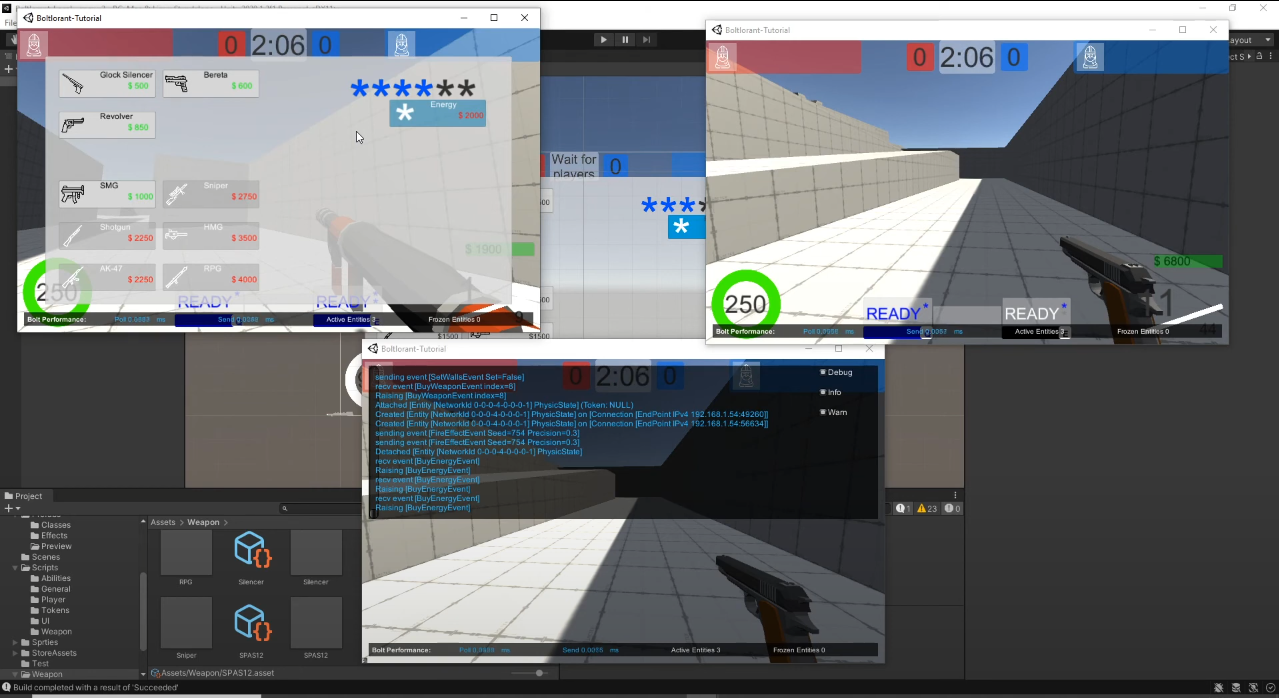This screenshot has width=1279, height=698.
Task: Open the Project tab
Action: pyautogui.click(x=24, y=496)
